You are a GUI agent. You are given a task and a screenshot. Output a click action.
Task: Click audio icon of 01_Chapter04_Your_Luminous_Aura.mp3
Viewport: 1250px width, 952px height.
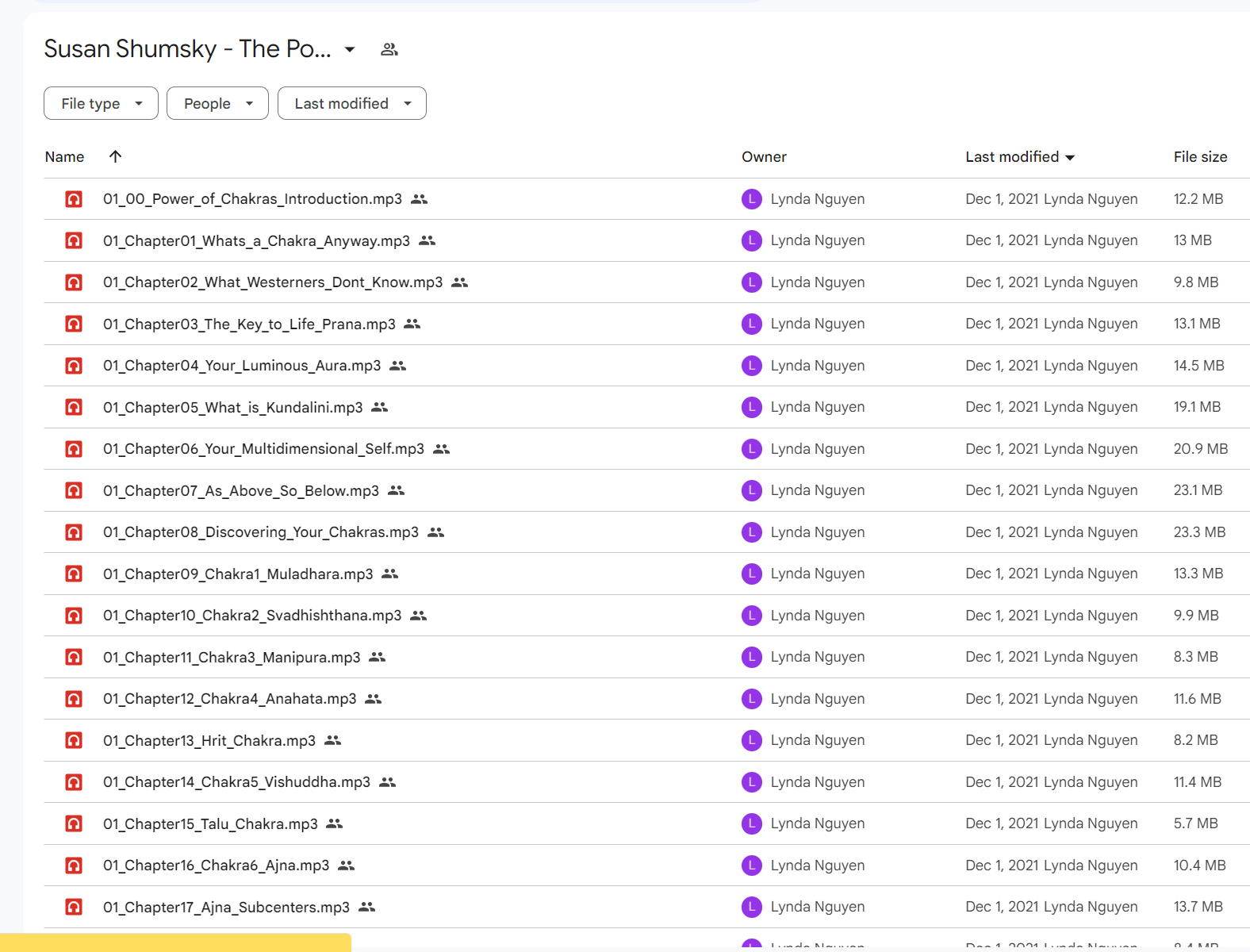(74, 366)
